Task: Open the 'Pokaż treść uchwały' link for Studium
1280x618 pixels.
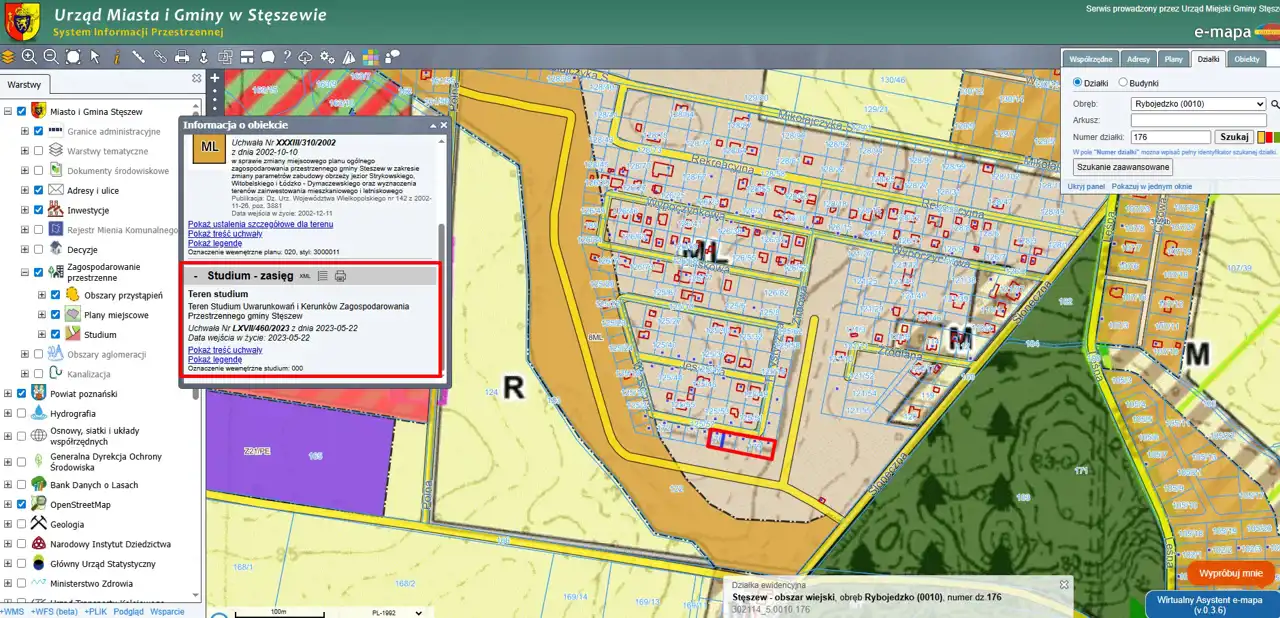Action: coord(225,350)
